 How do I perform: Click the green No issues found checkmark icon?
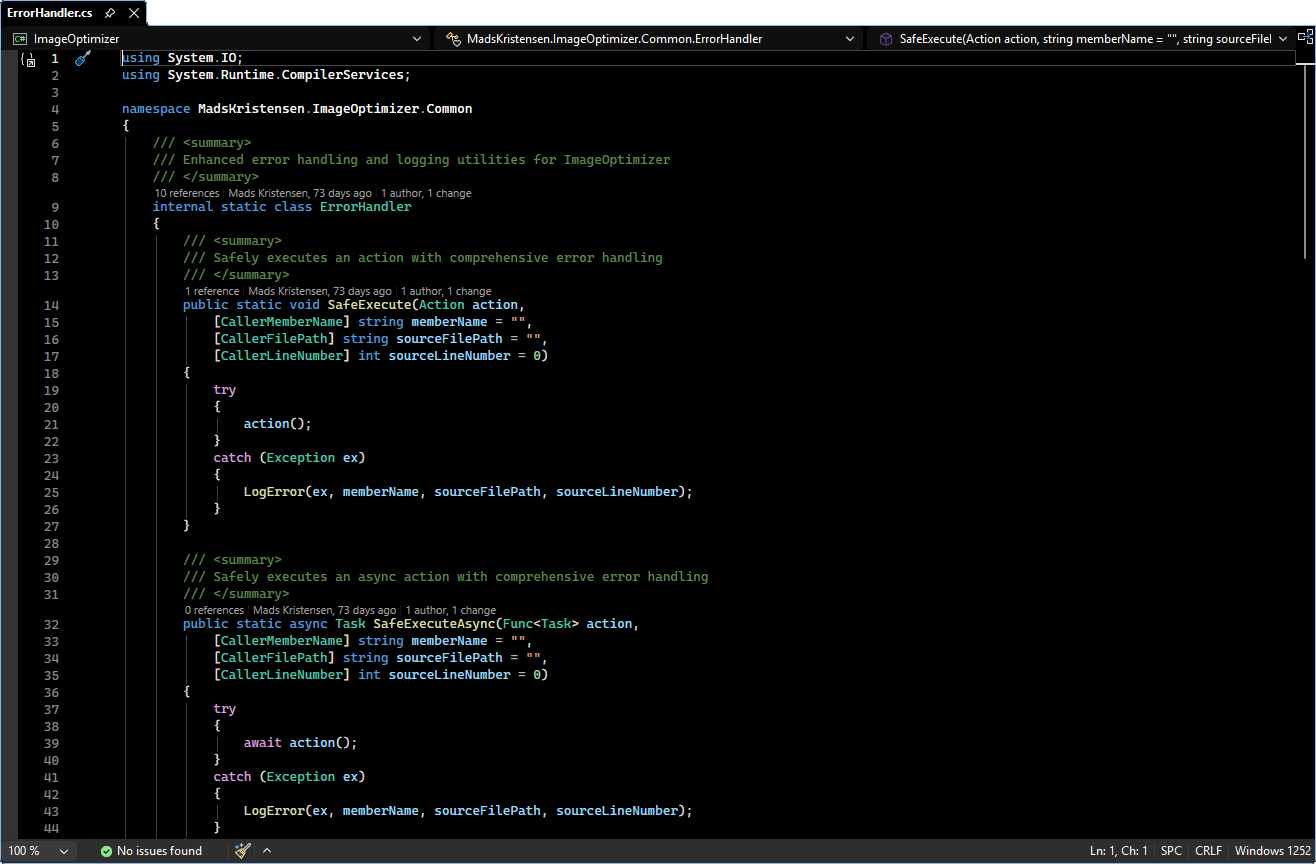tap(106, 851)
